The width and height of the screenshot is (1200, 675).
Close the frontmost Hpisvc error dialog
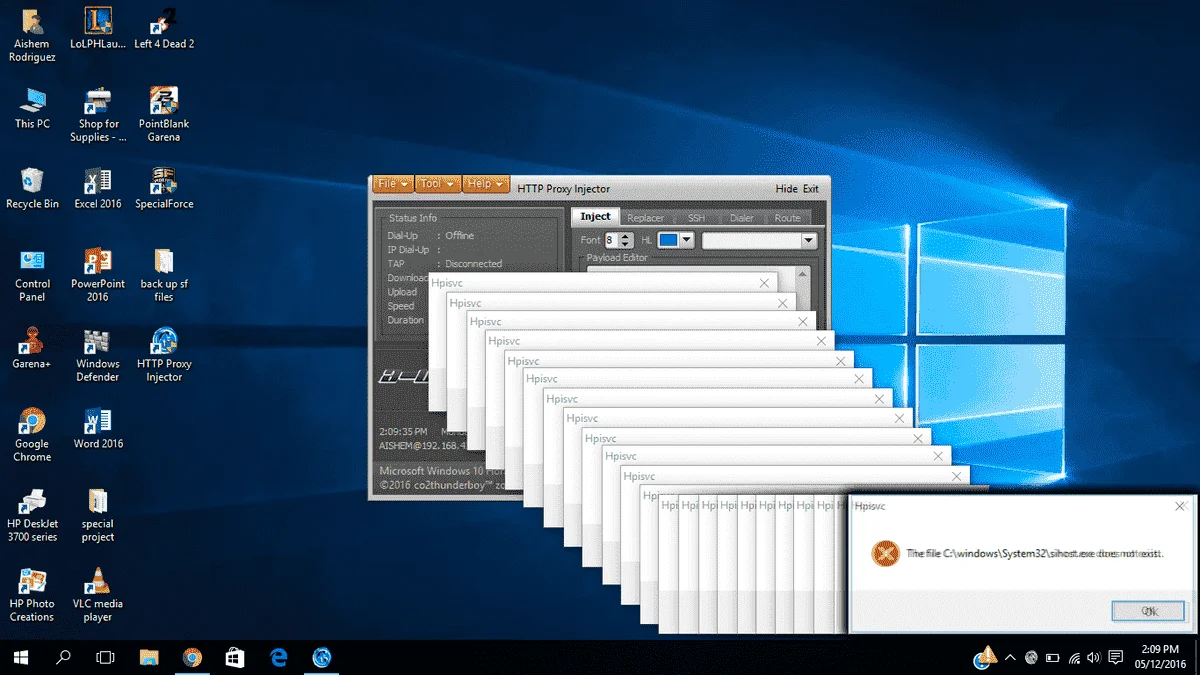pos(1180,507)
